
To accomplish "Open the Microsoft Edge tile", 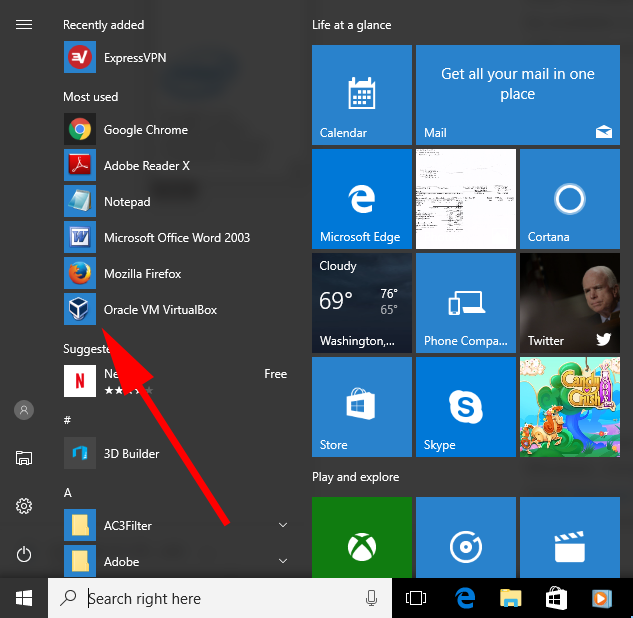I will (362, 199).
